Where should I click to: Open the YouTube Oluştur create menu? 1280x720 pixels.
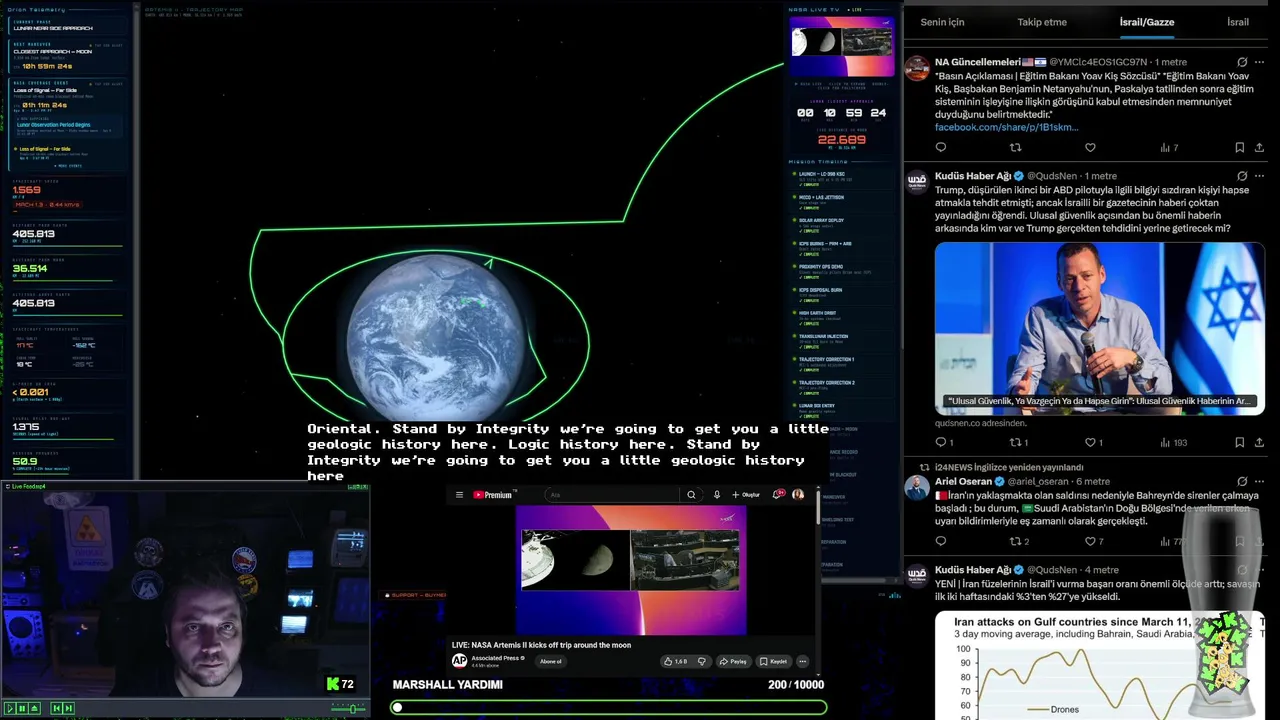(746, 494)
